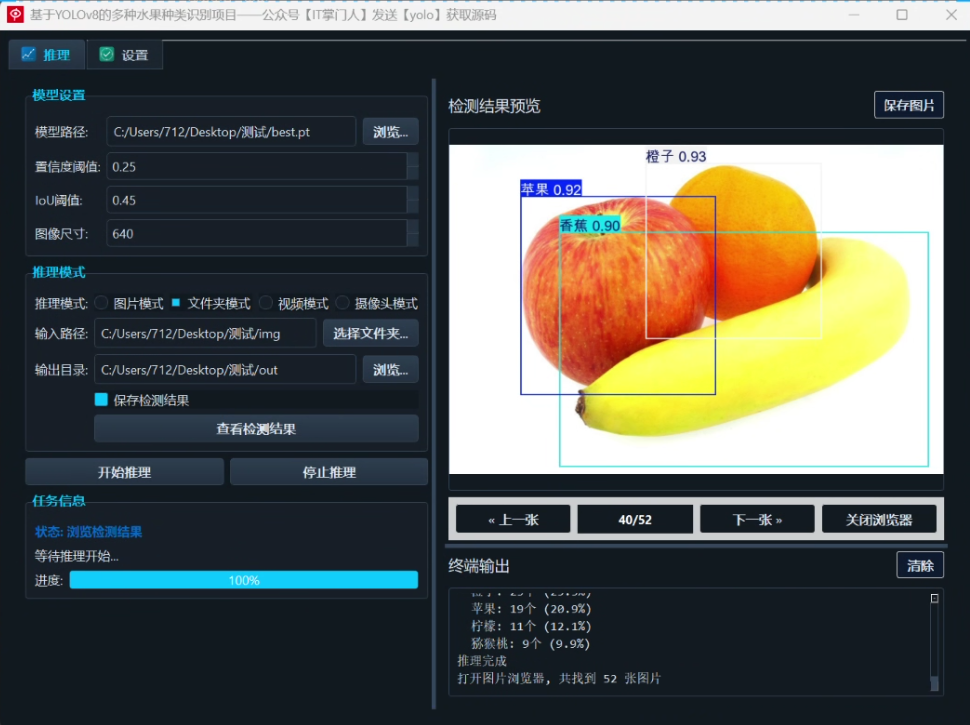Click the 输出目录 input field

tap(225, 370)
